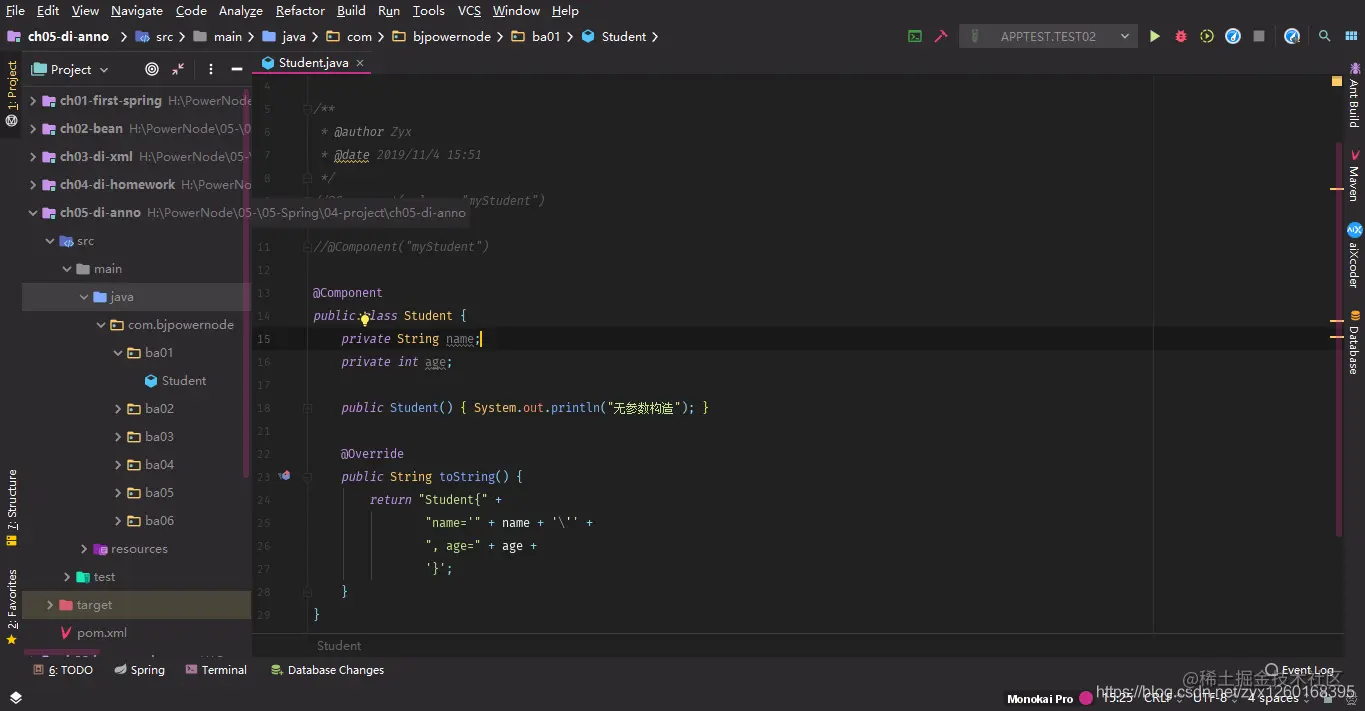
Task: Click the CRLF line separator in status bar
Action: click(x=1158, y=698)
